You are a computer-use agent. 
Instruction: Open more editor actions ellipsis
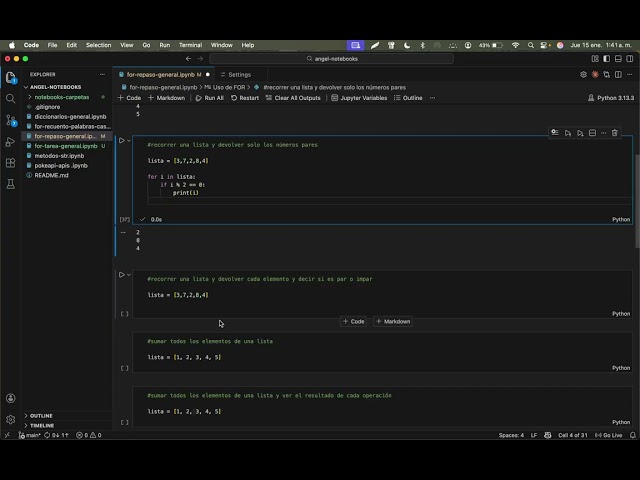pyautogui.click(x=630, y=74)
